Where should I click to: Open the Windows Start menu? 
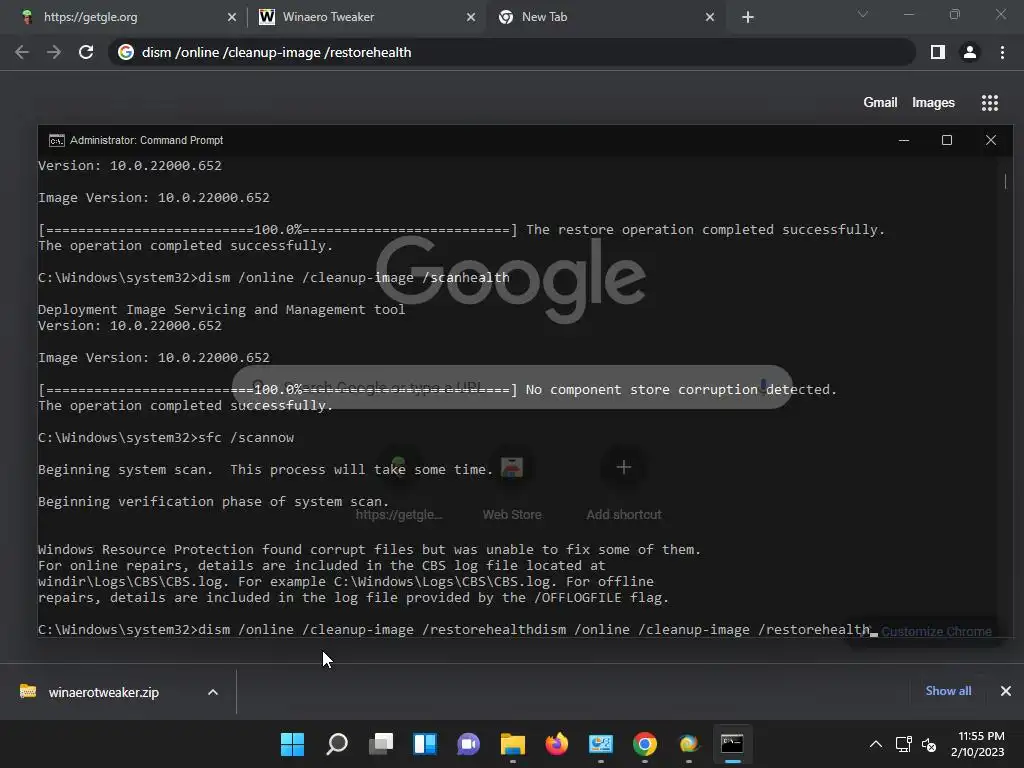(x=293, y=744)
